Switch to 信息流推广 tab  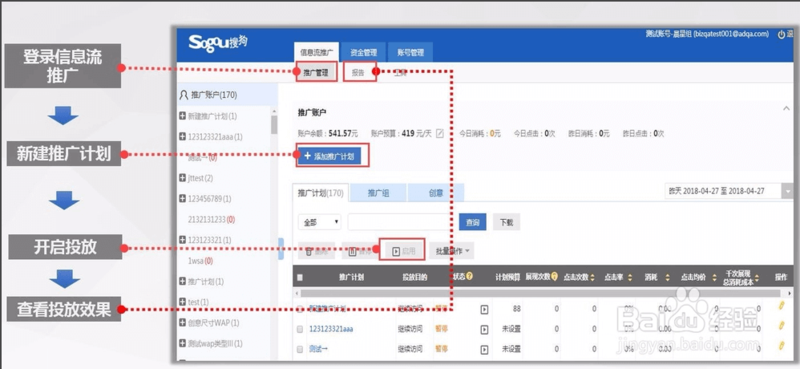[x=316, y=52]
